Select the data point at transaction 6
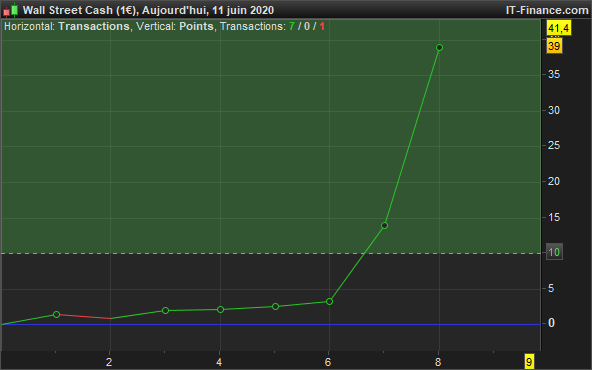The height and width of the screenshot is (370, 592). click(329, 302)
